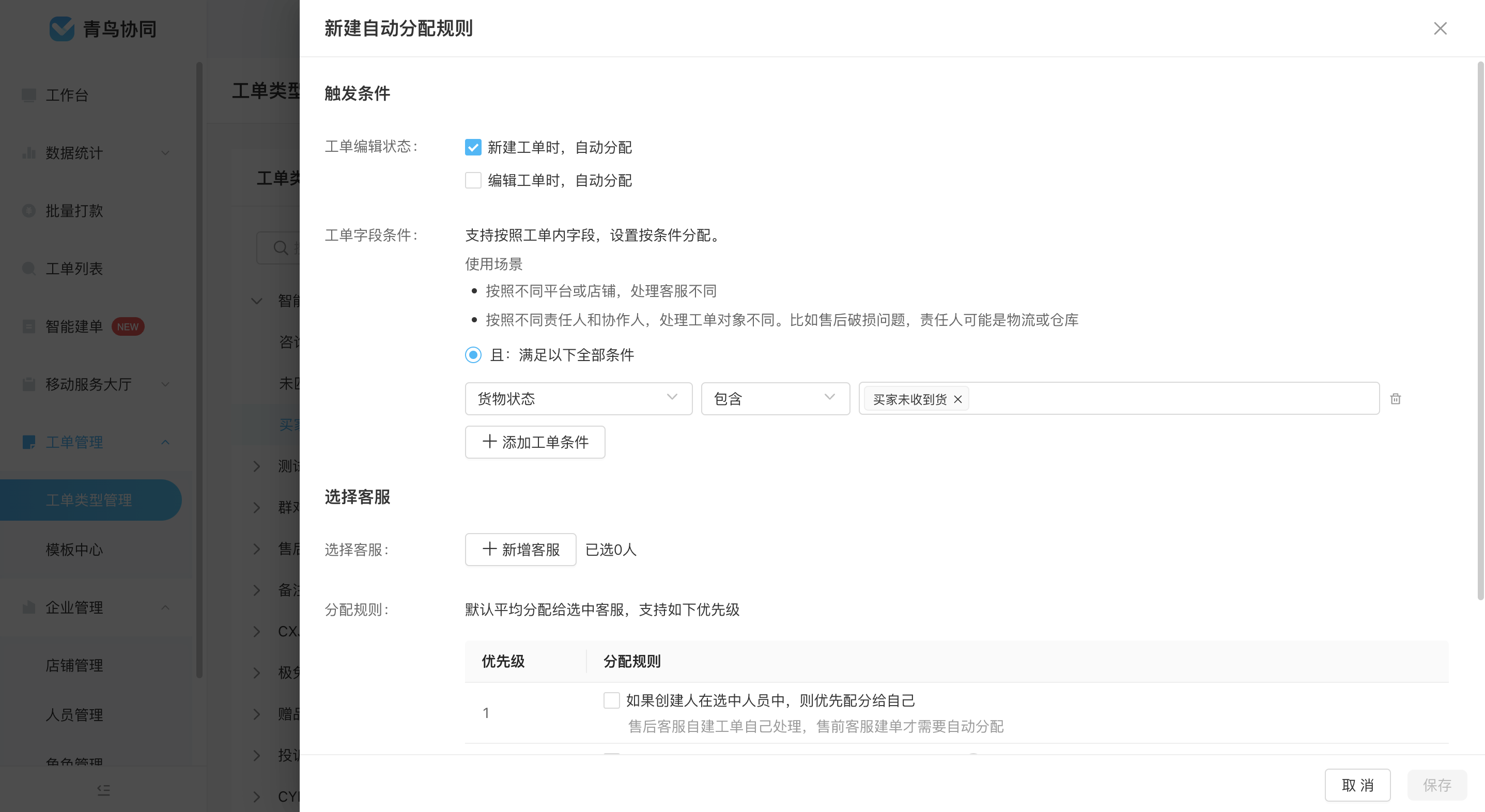Image resolution: width=1485 pixels, height=812 pixels.
Task: Click the NEW badge on 智能建单
Action: tap(128, 327)
